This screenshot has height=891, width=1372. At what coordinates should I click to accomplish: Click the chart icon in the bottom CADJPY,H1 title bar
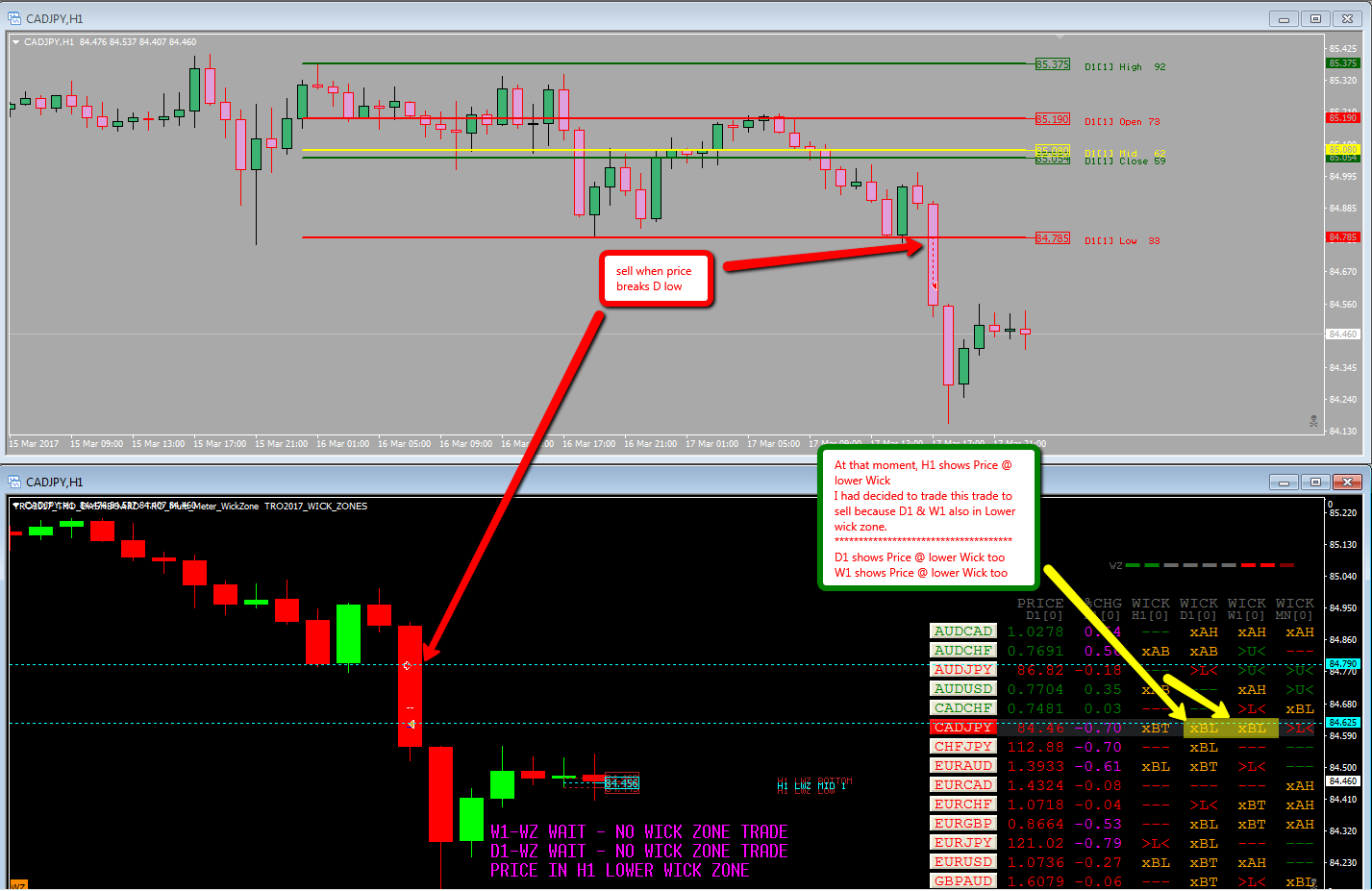pos(14,482)
